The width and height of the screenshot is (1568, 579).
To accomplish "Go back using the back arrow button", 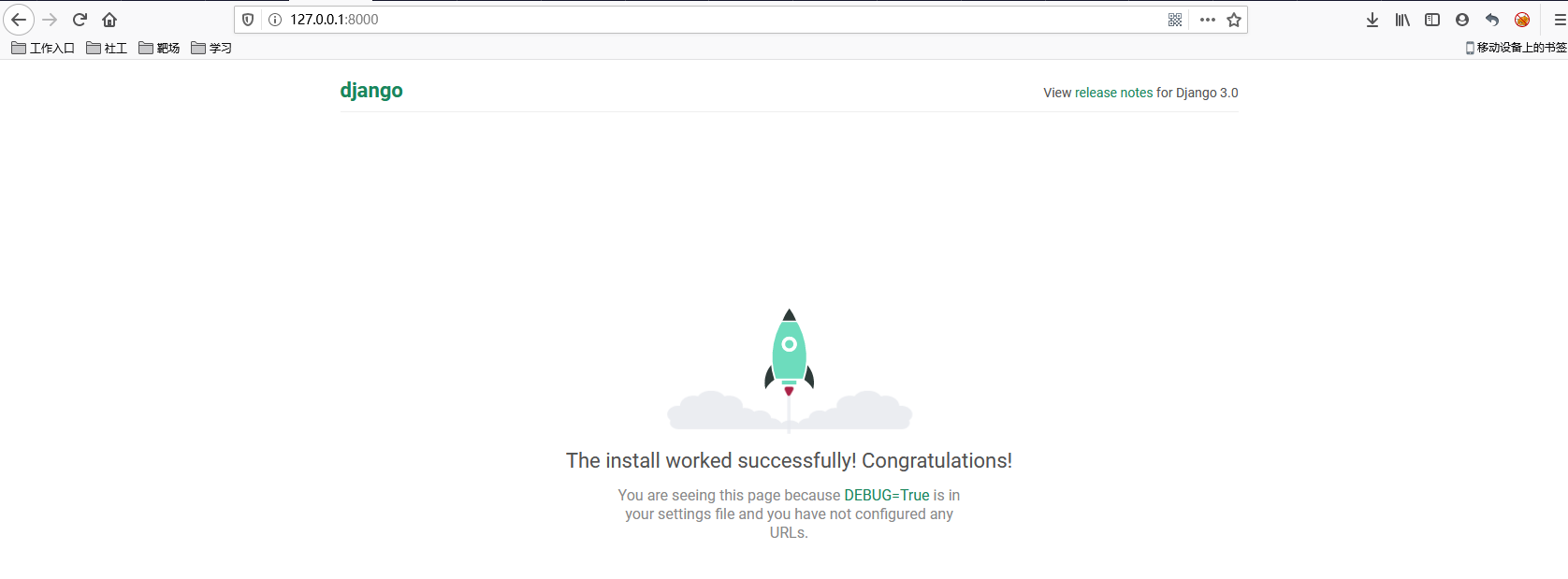I will point(19,20).
